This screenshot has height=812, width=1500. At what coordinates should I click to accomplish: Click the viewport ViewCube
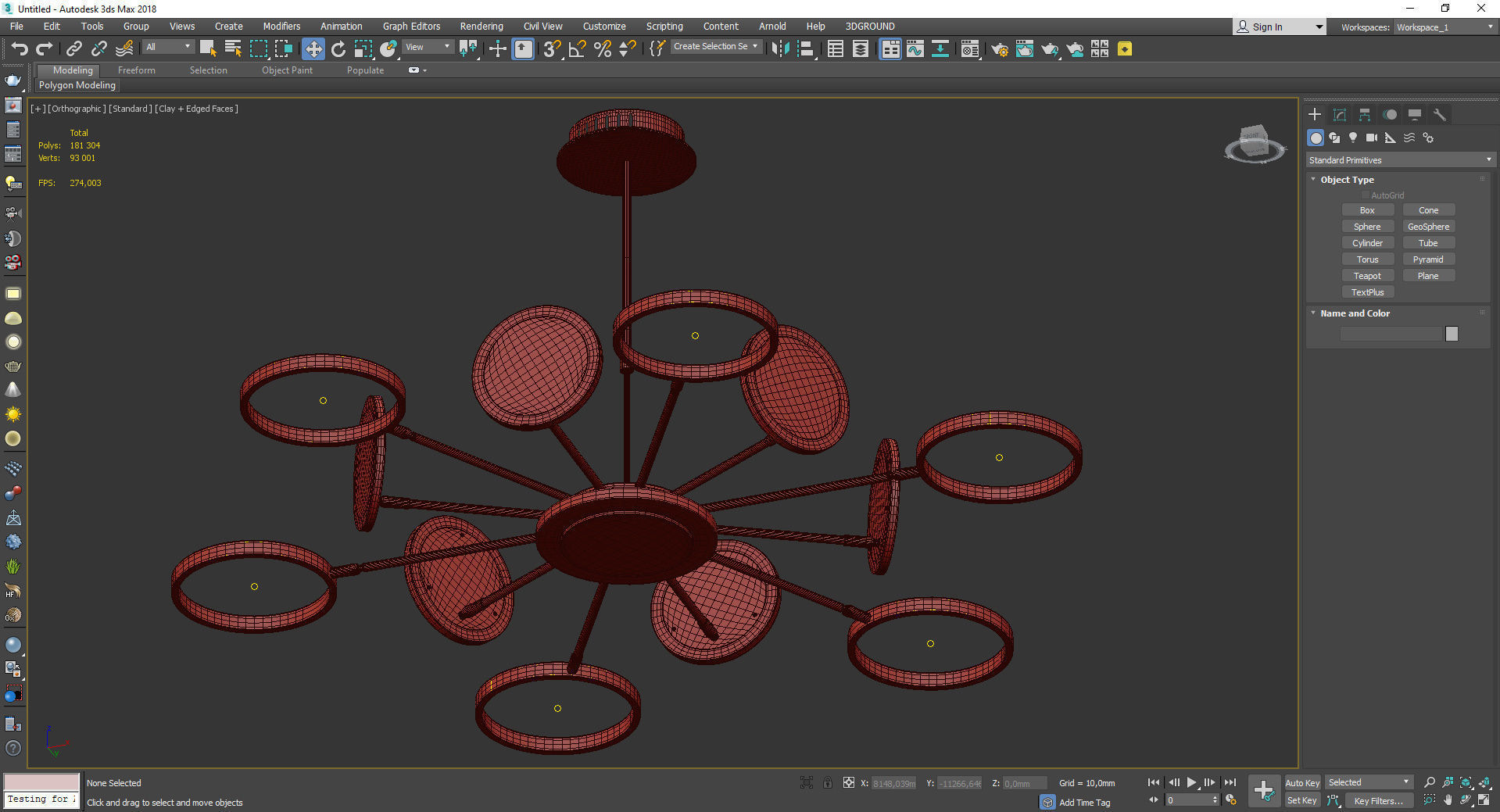pos(1254,143)
